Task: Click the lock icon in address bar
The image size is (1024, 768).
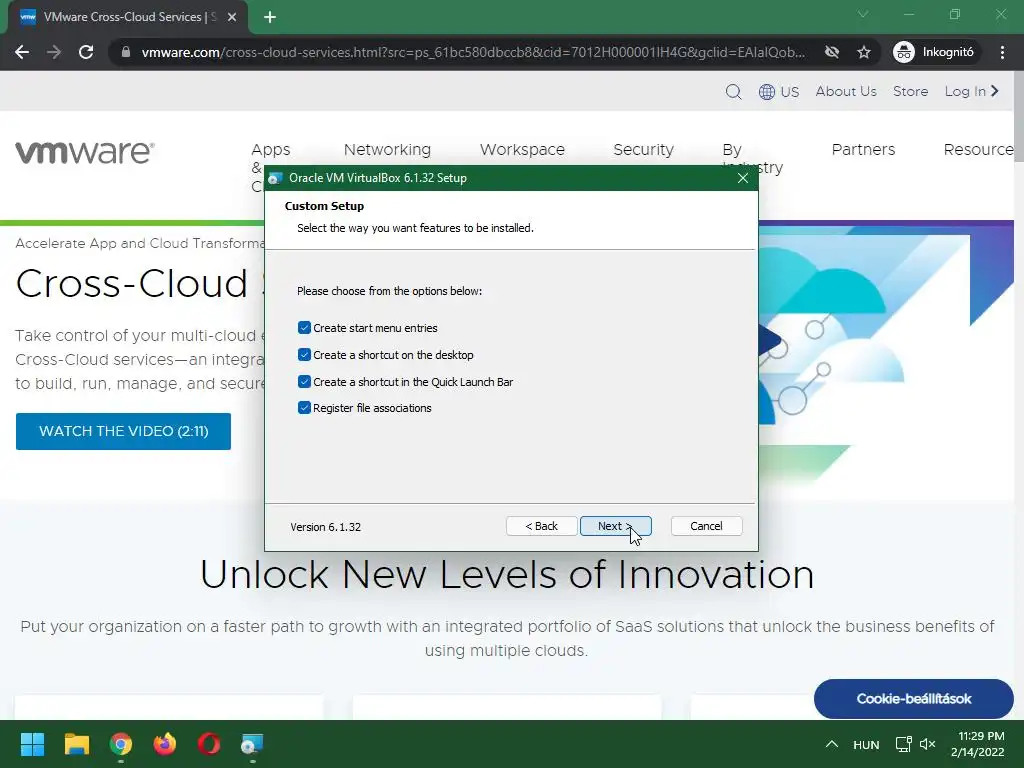Action: [x=126, y=52]
